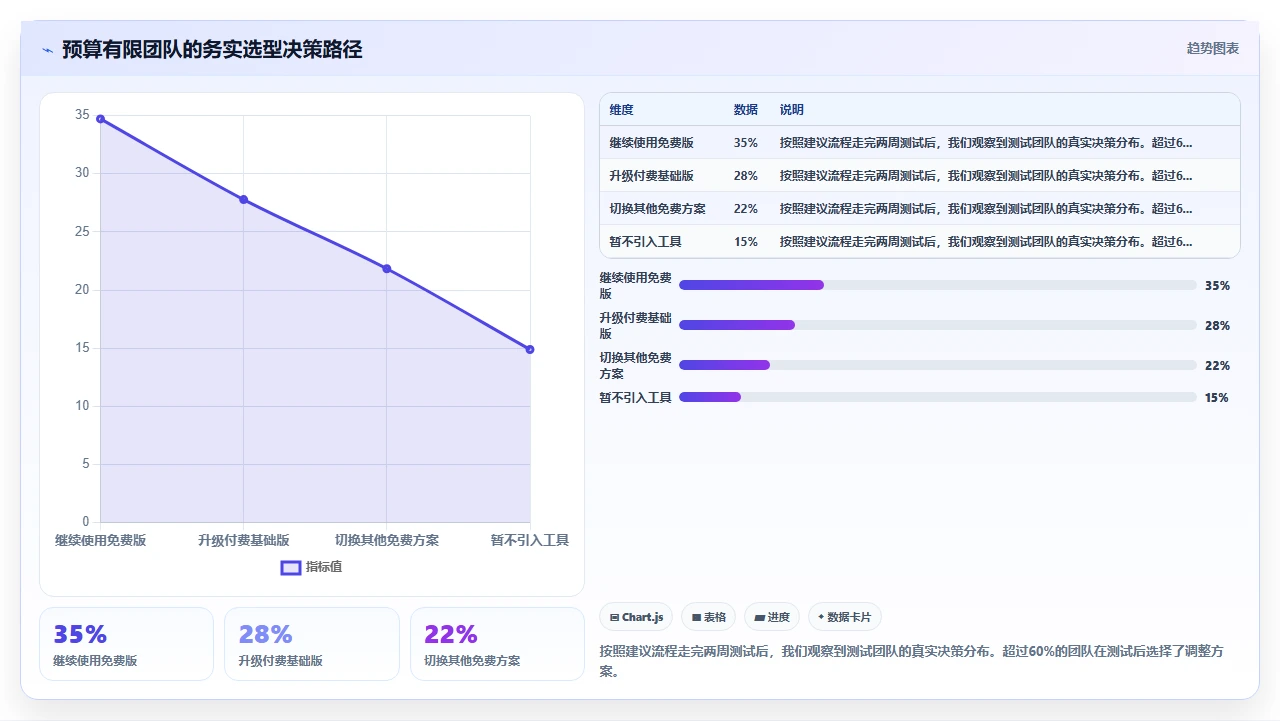Click the 15% value beside the last progress bar
Screen dimensions: 1280x721
click(1217, 398)
